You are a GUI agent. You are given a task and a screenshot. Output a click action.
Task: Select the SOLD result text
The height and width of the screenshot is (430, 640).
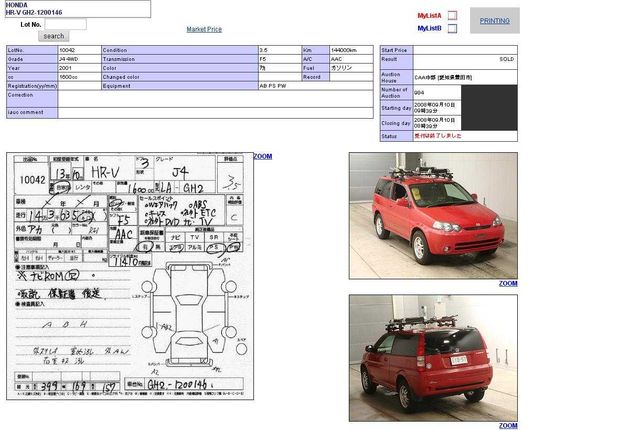pos(507,59)
